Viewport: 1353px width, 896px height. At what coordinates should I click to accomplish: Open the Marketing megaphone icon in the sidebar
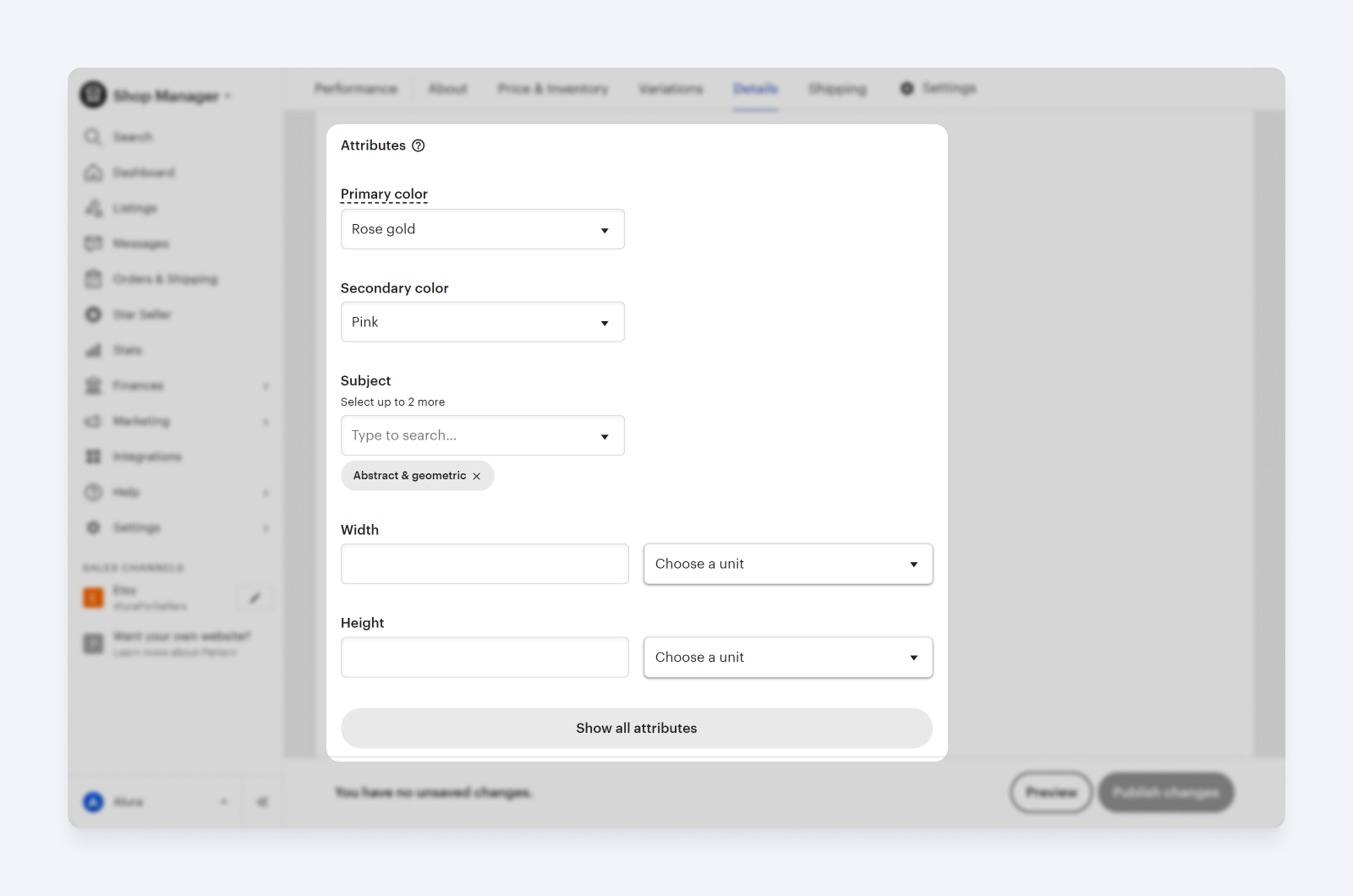(93, 421)
